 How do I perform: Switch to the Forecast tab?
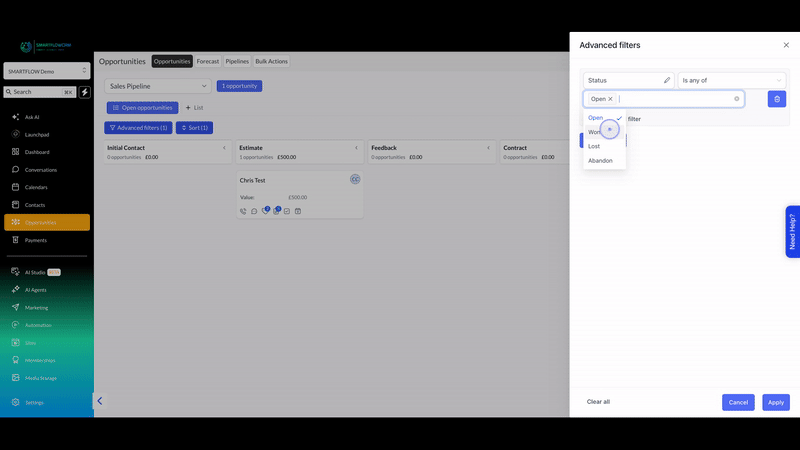pos(208,61)
